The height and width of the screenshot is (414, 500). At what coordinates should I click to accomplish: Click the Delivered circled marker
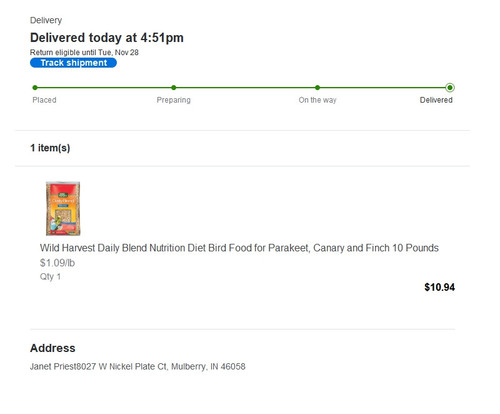click(450, 88)
